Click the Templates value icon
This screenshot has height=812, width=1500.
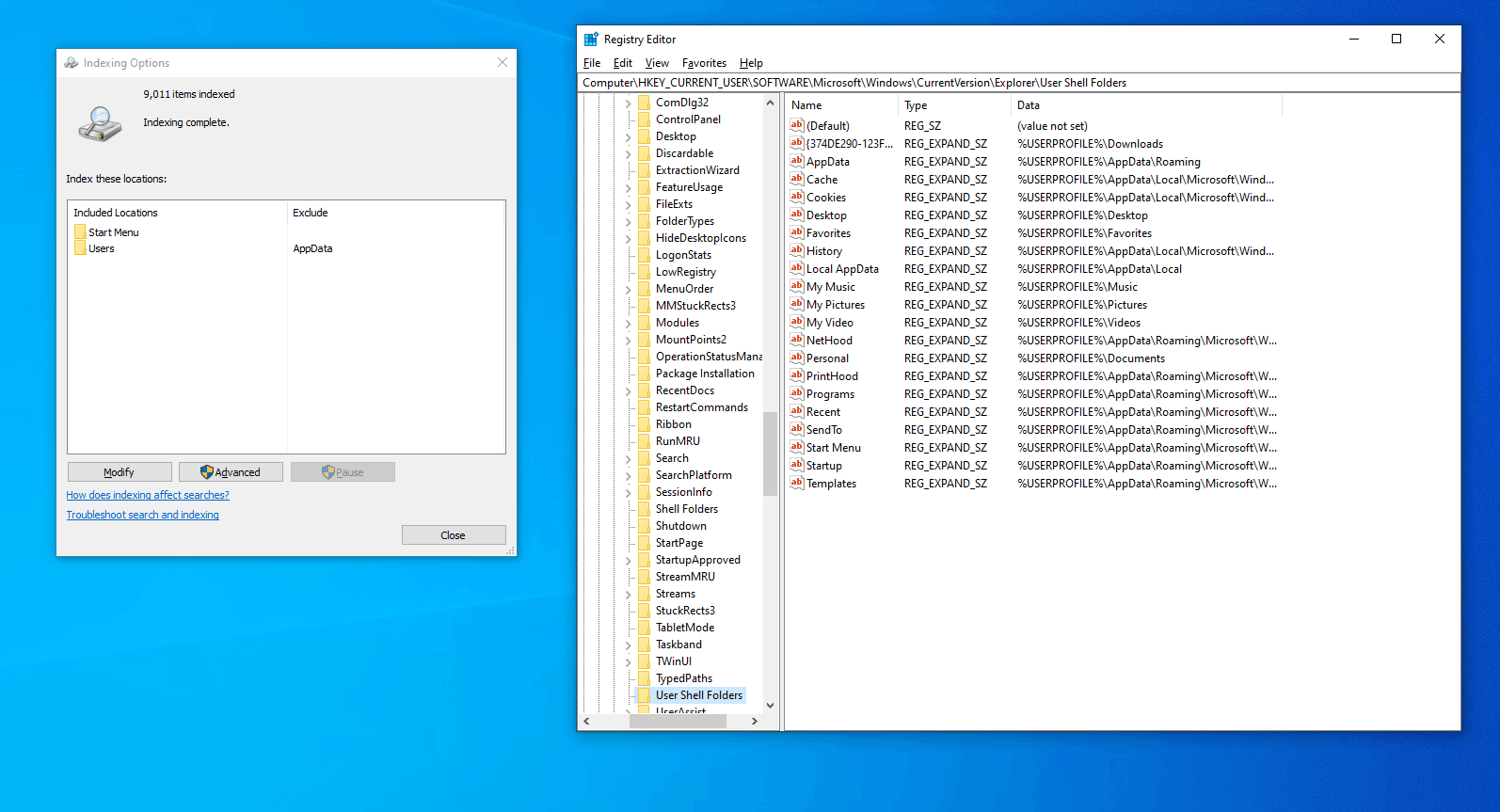click(797, 483)
